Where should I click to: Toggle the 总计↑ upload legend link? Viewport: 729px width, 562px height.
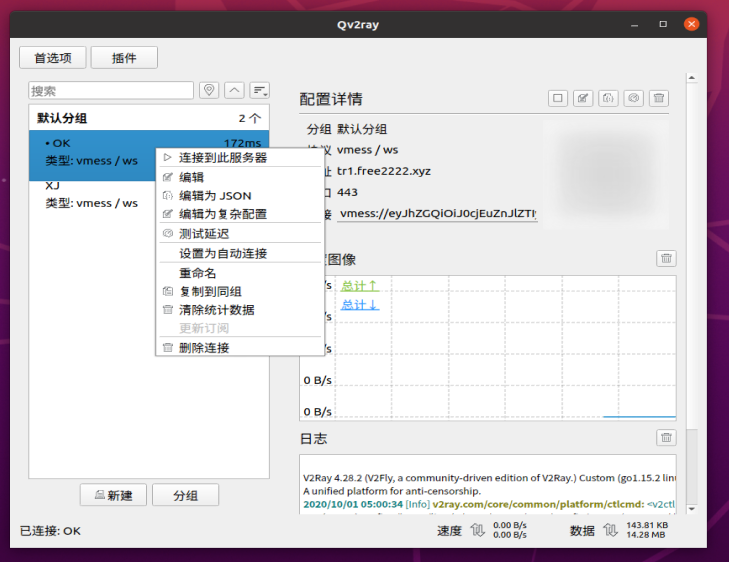pos(359,285)
